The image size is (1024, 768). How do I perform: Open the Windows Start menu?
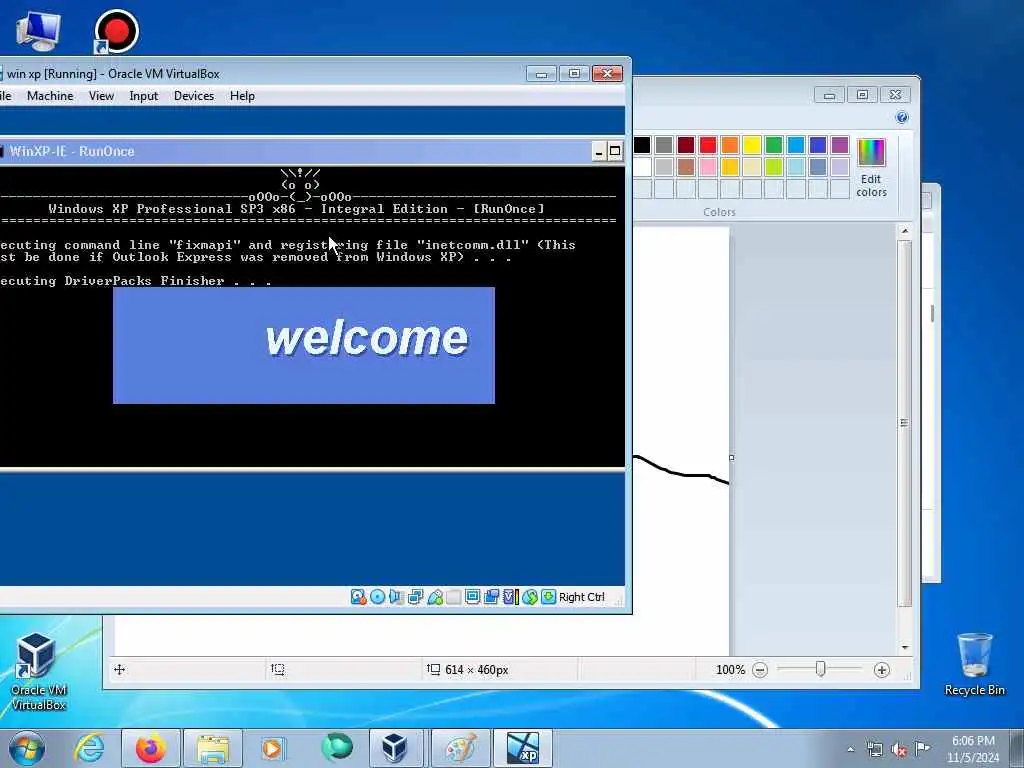27,748
